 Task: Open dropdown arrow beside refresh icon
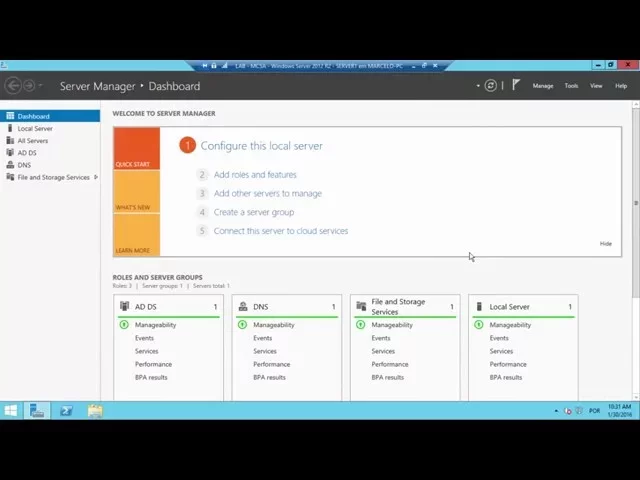pos(478,86)
